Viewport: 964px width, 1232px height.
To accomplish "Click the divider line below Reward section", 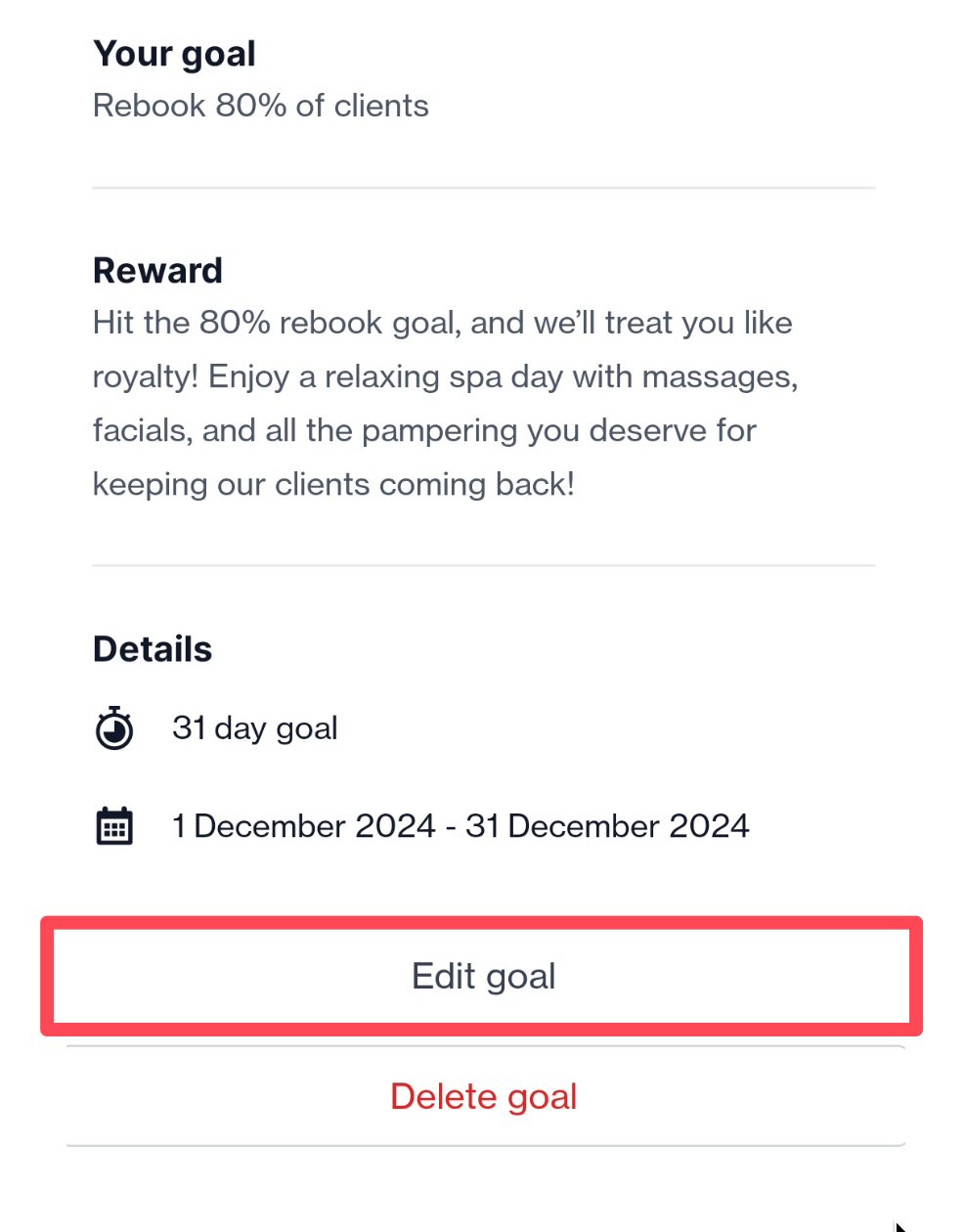I will [484, 565].
